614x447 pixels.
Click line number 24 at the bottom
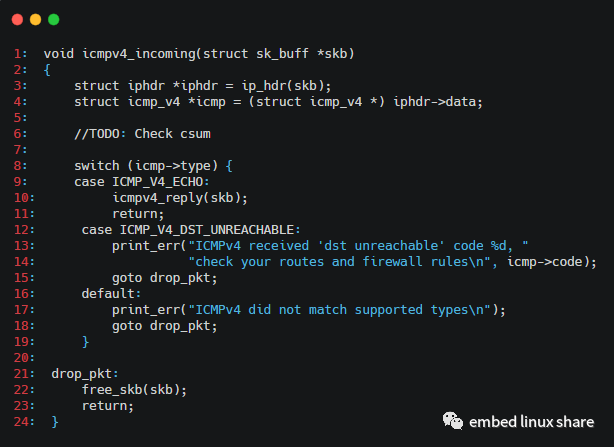[21, 423]
